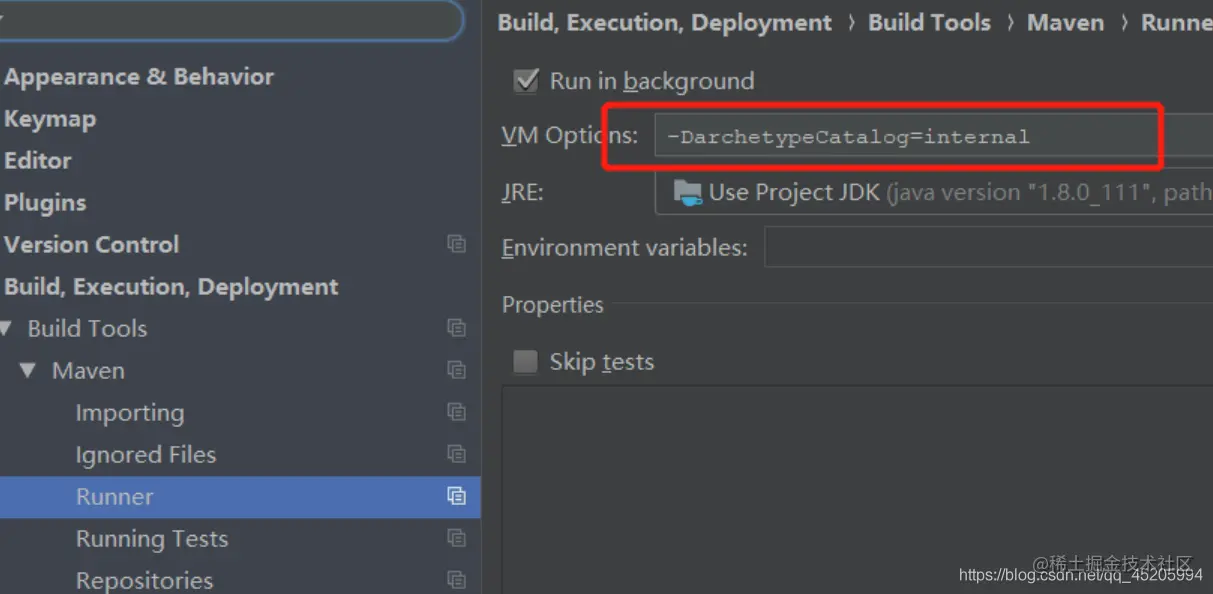Click project-level icon beside Runner
Screen dimensions: 1213x594
457,496
